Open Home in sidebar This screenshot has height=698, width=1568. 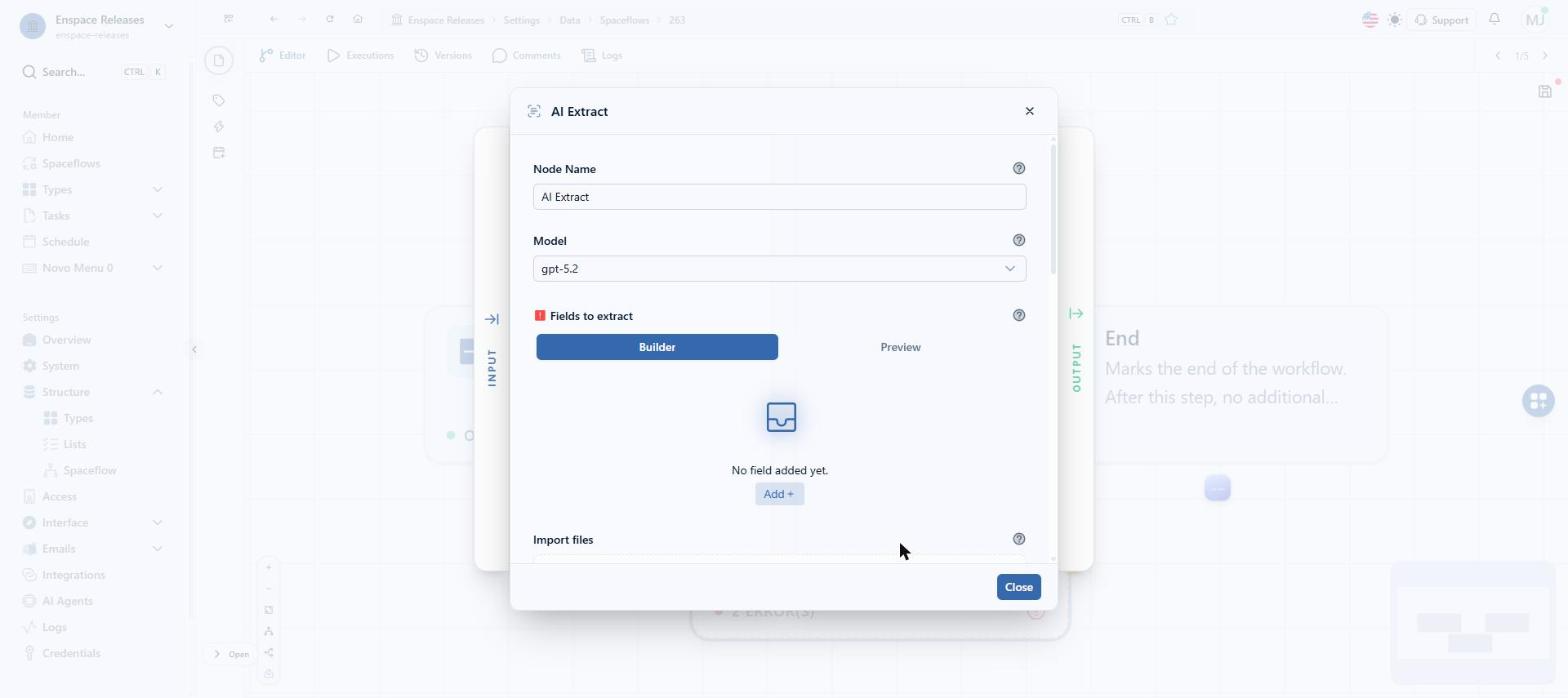[x=57, y=138]
